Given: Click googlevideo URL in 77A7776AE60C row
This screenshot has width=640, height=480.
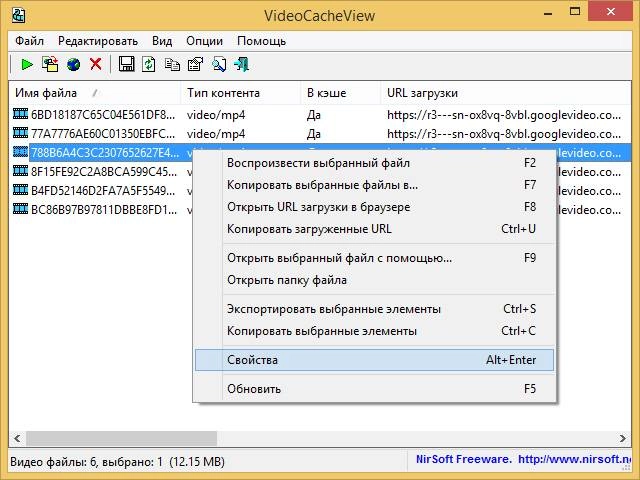Looking at the screenshot, I should click(x=504, y=134).
